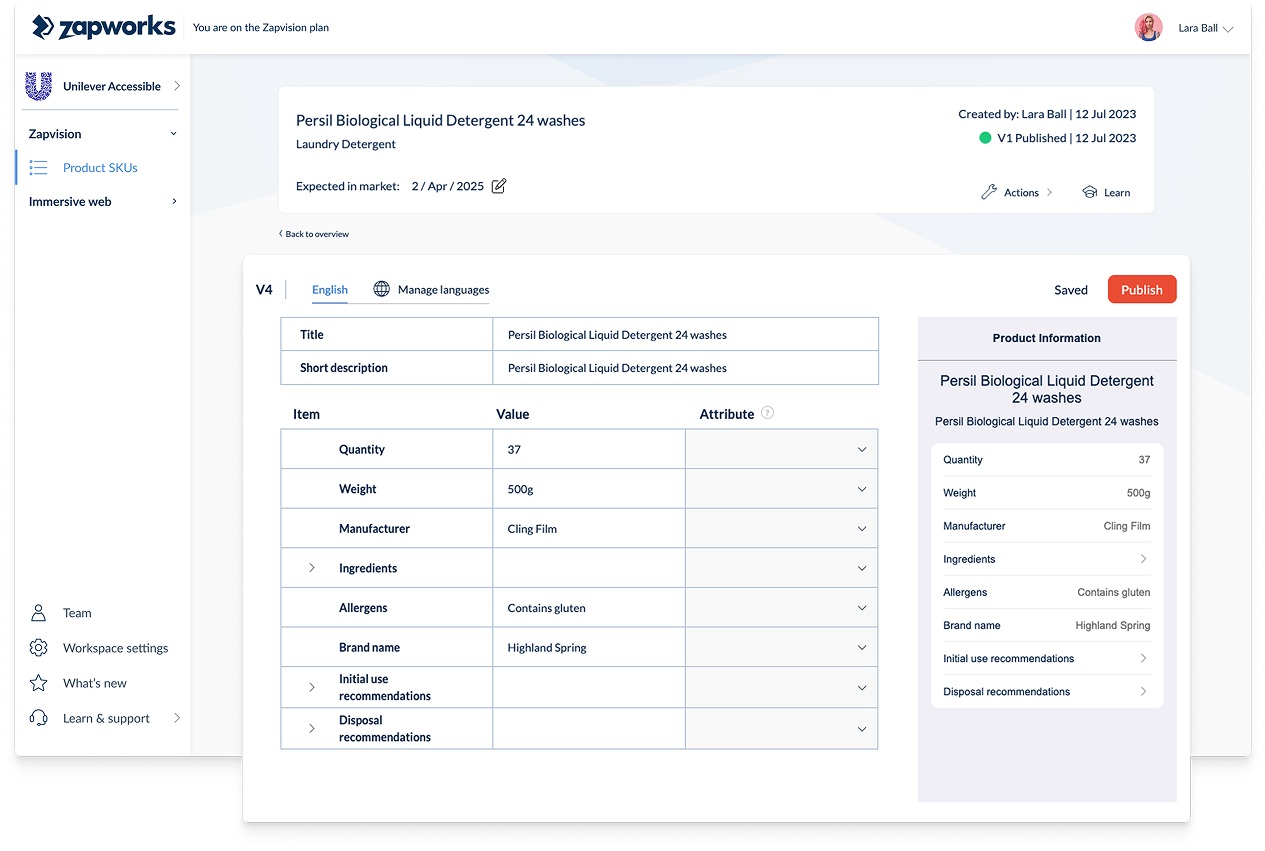Click the V4 version label
This screenshot has height=851, width=1265.
coord(264,290)
